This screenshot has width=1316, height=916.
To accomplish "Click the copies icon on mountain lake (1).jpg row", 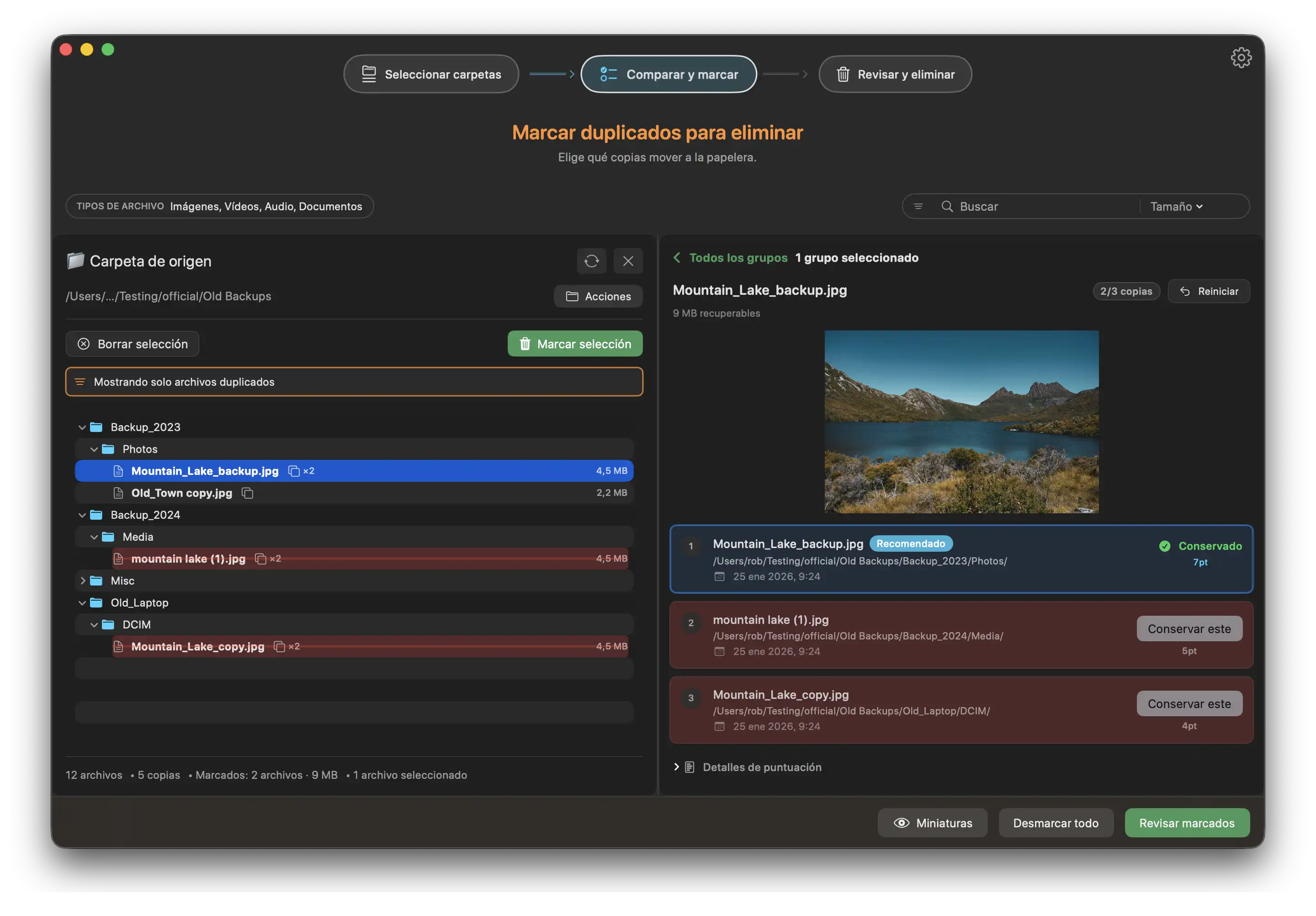I will [261, 559].
